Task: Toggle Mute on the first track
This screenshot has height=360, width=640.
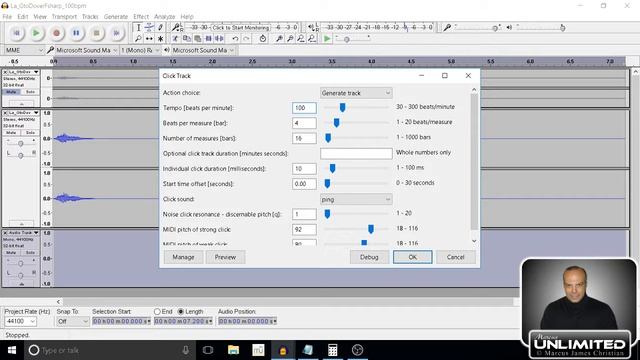Action: click(x=11, y=92)
